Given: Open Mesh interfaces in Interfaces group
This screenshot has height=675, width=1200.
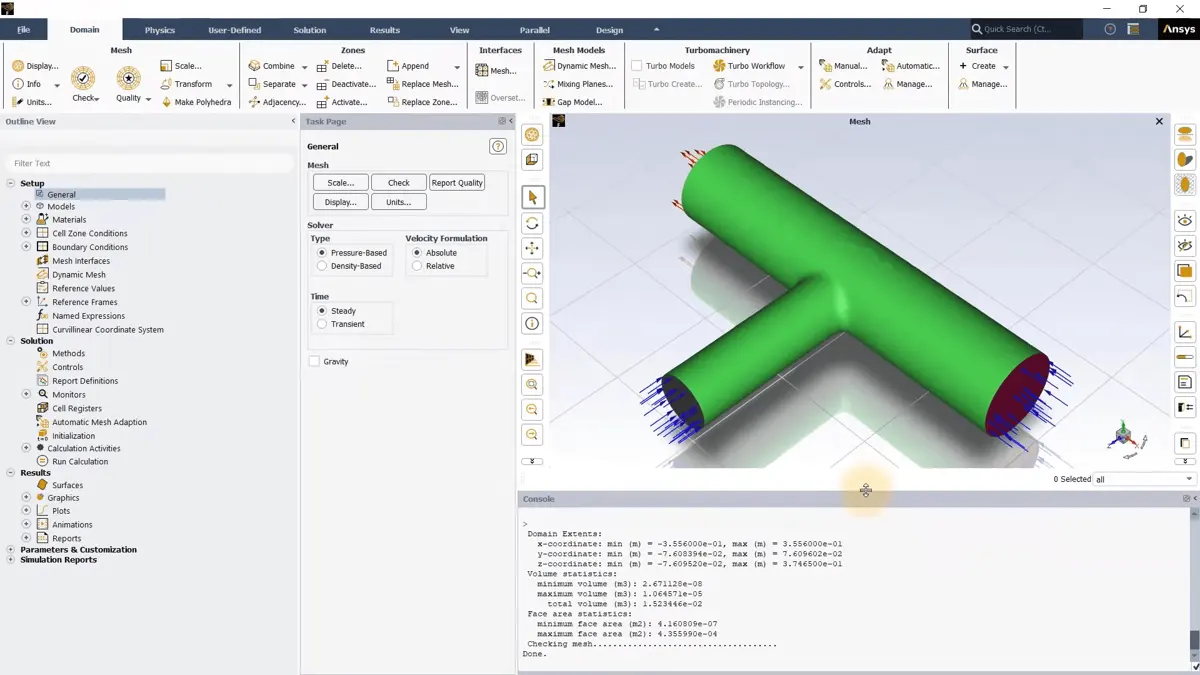Looking at the screenshot, I should [496, 71].
